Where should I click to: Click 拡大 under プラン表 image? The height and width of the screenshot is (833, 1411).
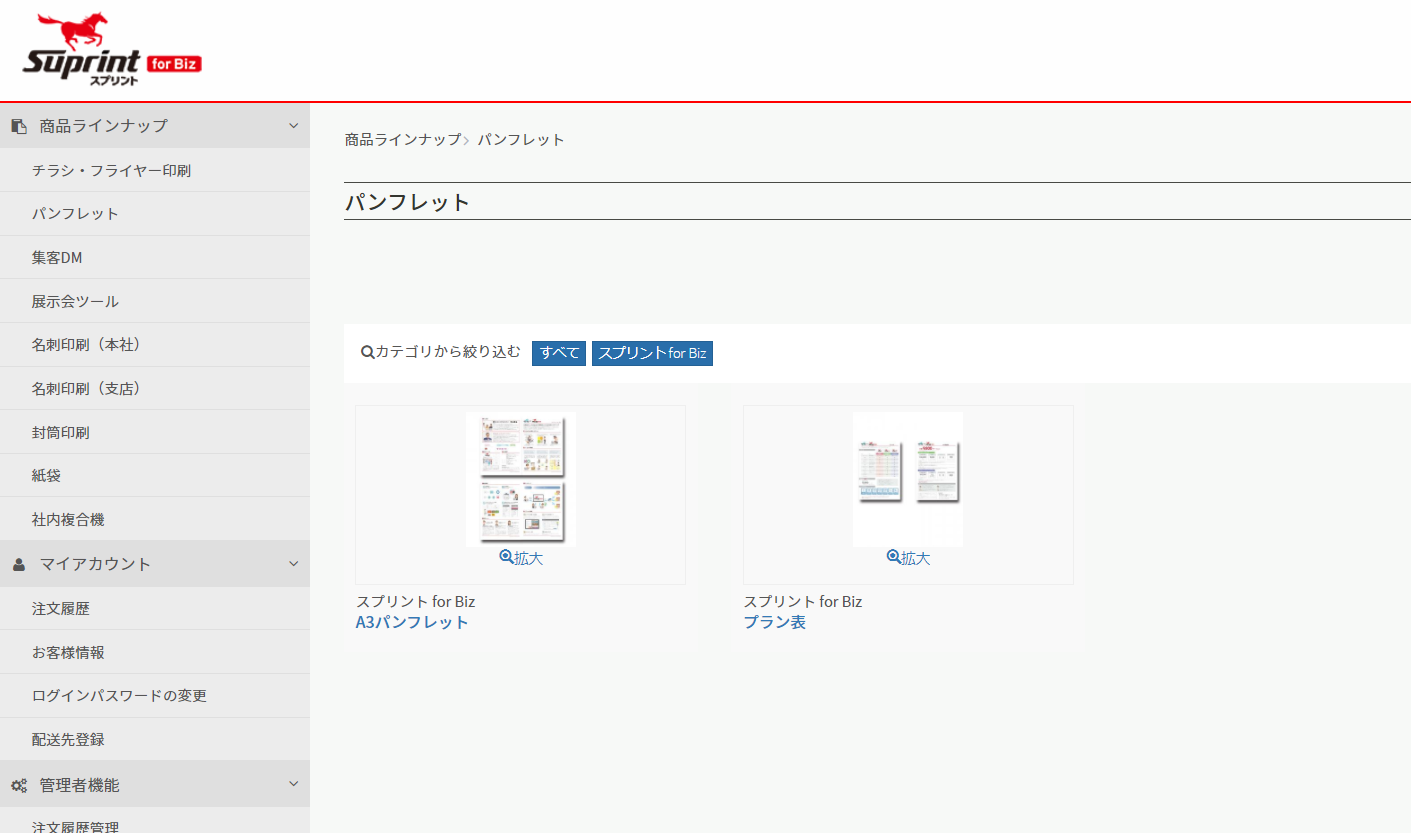916,558
